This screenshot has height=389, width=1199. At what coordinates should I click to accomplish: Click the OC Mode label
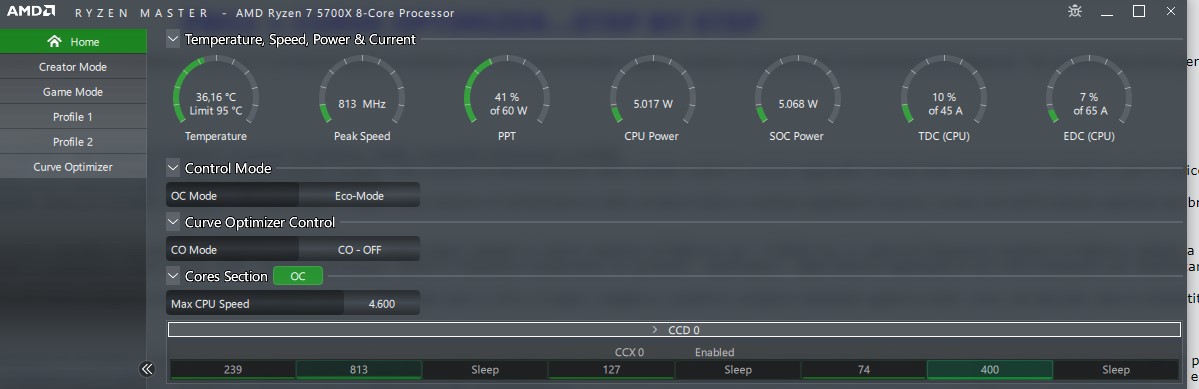194,196
